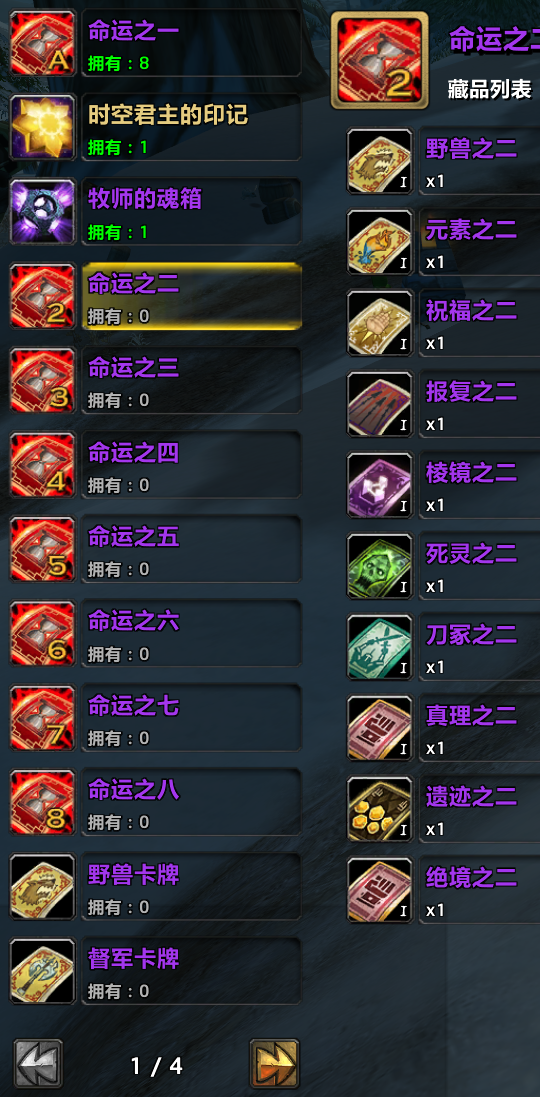
Task: Click the 绝境之二 item name
Action: coord(471,877)
